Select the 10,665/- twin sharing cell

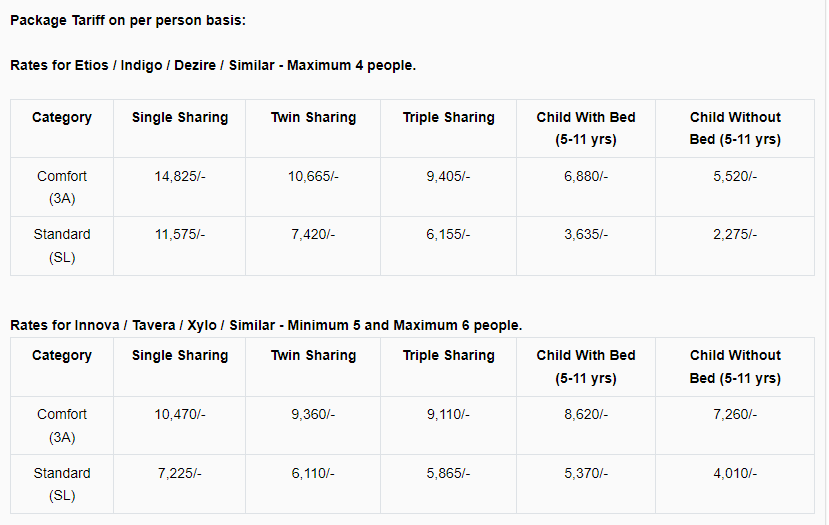pos(313,176)
